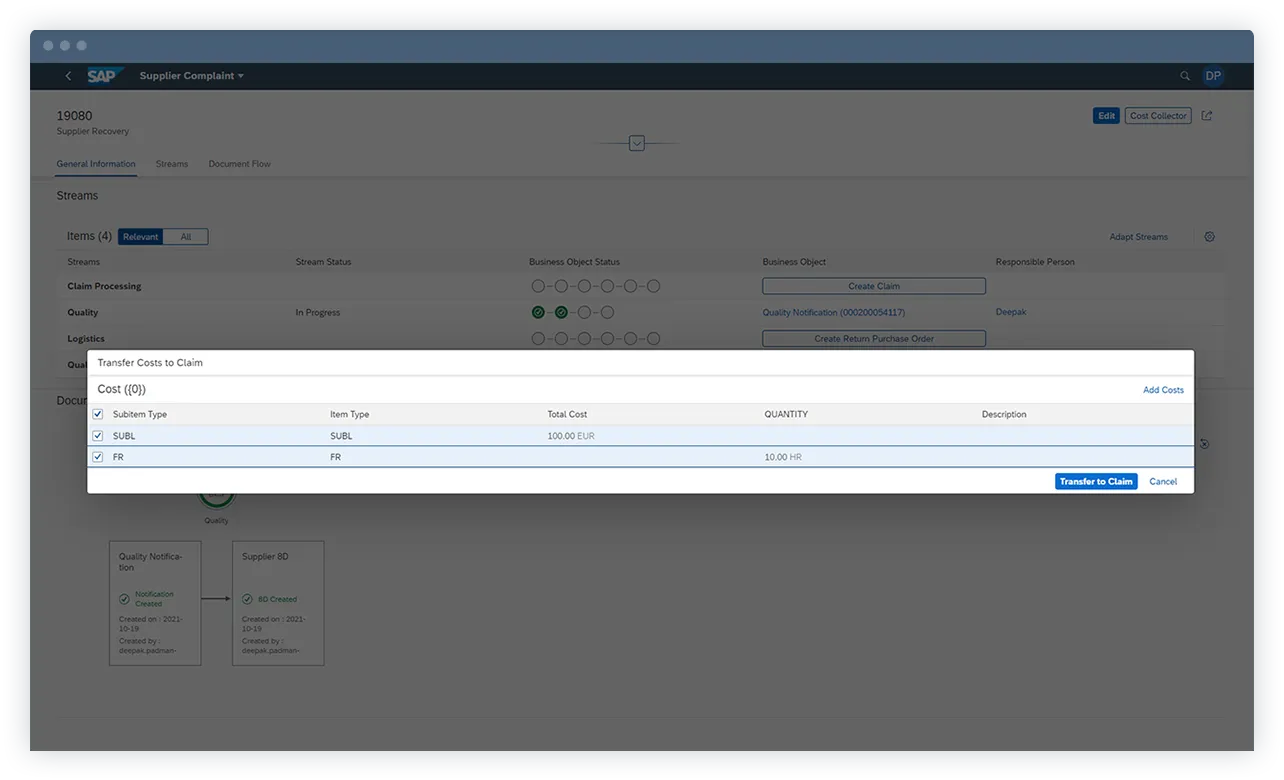Open the settings gear beside Adapt Streams
This screenshot has height=780, width=1284.
(1209, 237)
